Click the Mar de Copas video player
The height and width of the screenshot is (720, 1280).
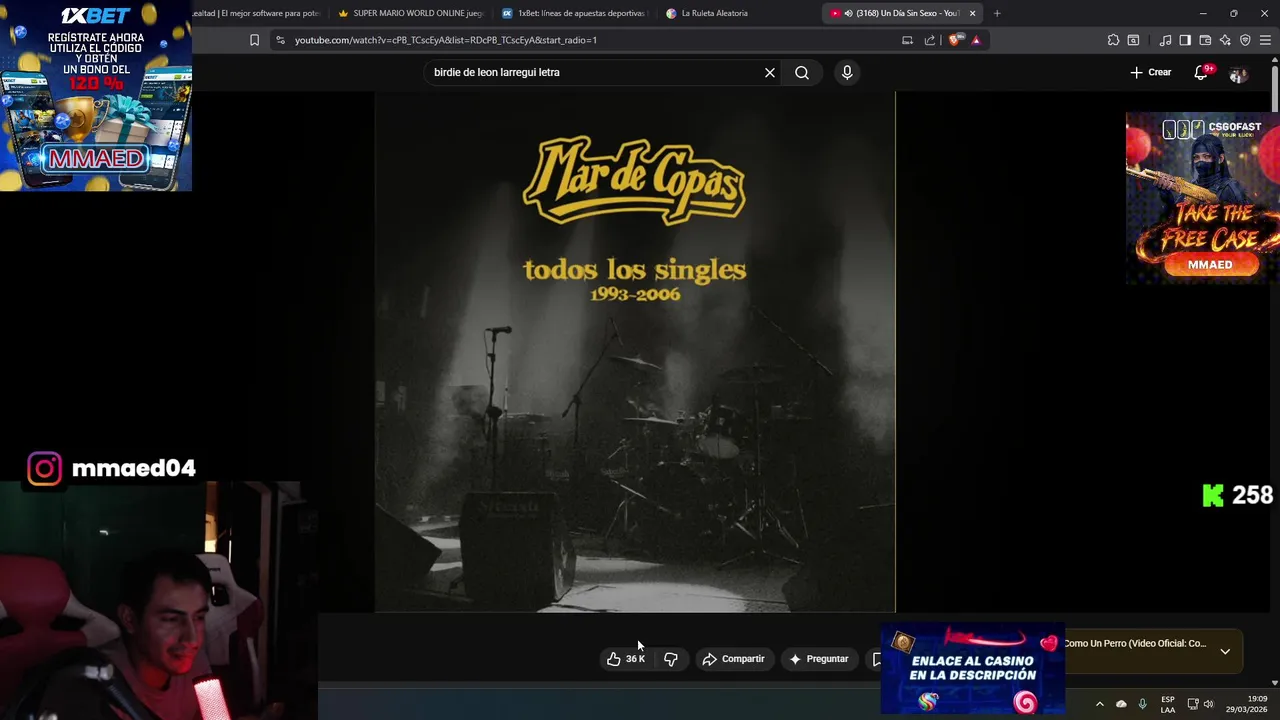[635, 351]
